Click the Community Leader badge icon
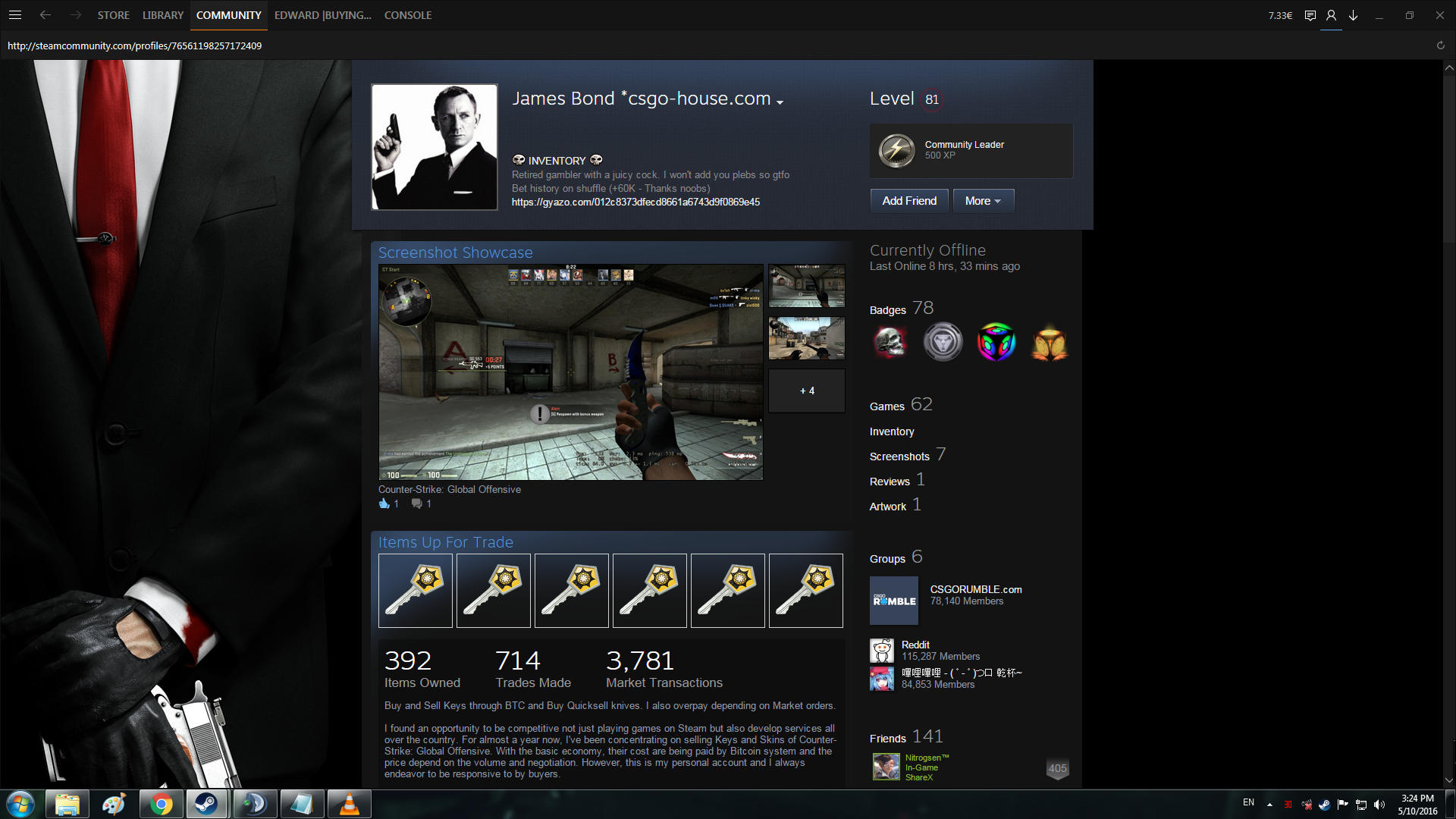Viewport: 1456px width, 819px height. pos(896,150)
